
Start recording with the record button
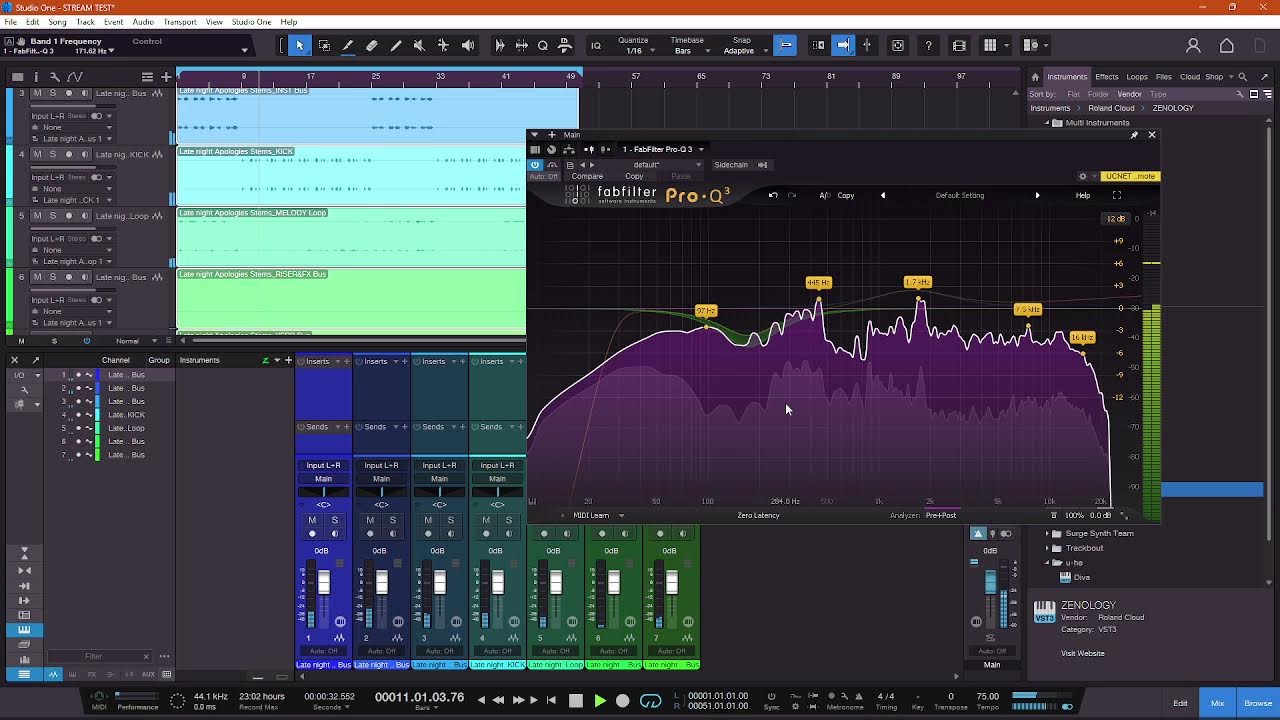pyautogui.click(x=622, y=701)
